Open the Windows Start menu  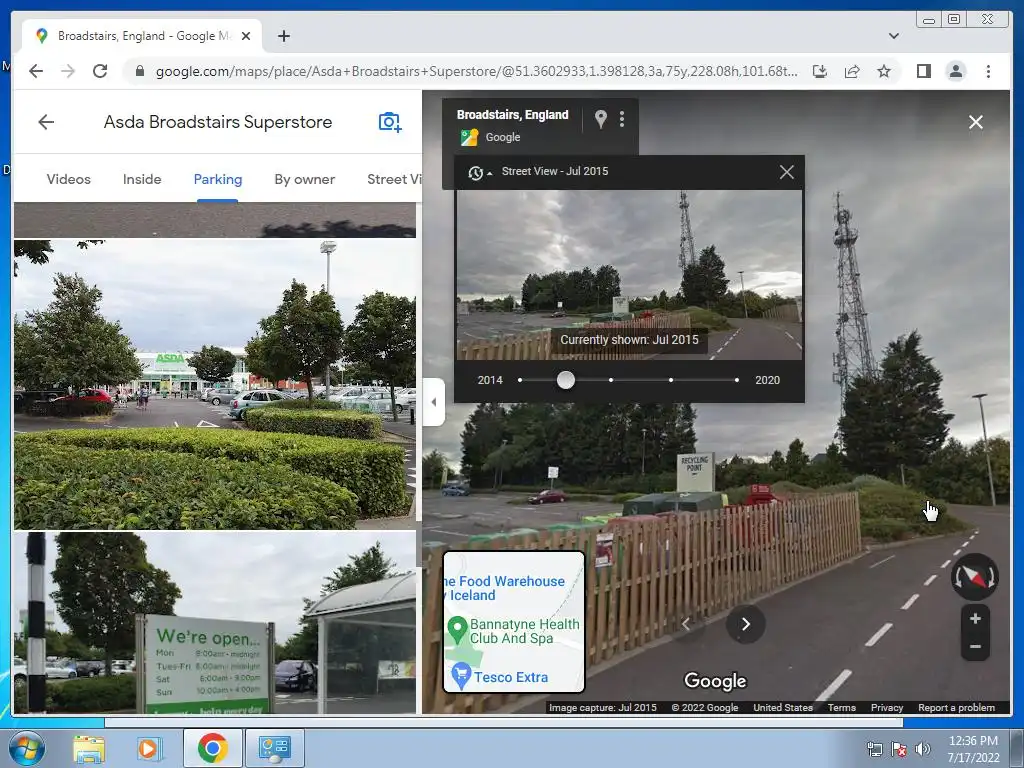[27, 748]
